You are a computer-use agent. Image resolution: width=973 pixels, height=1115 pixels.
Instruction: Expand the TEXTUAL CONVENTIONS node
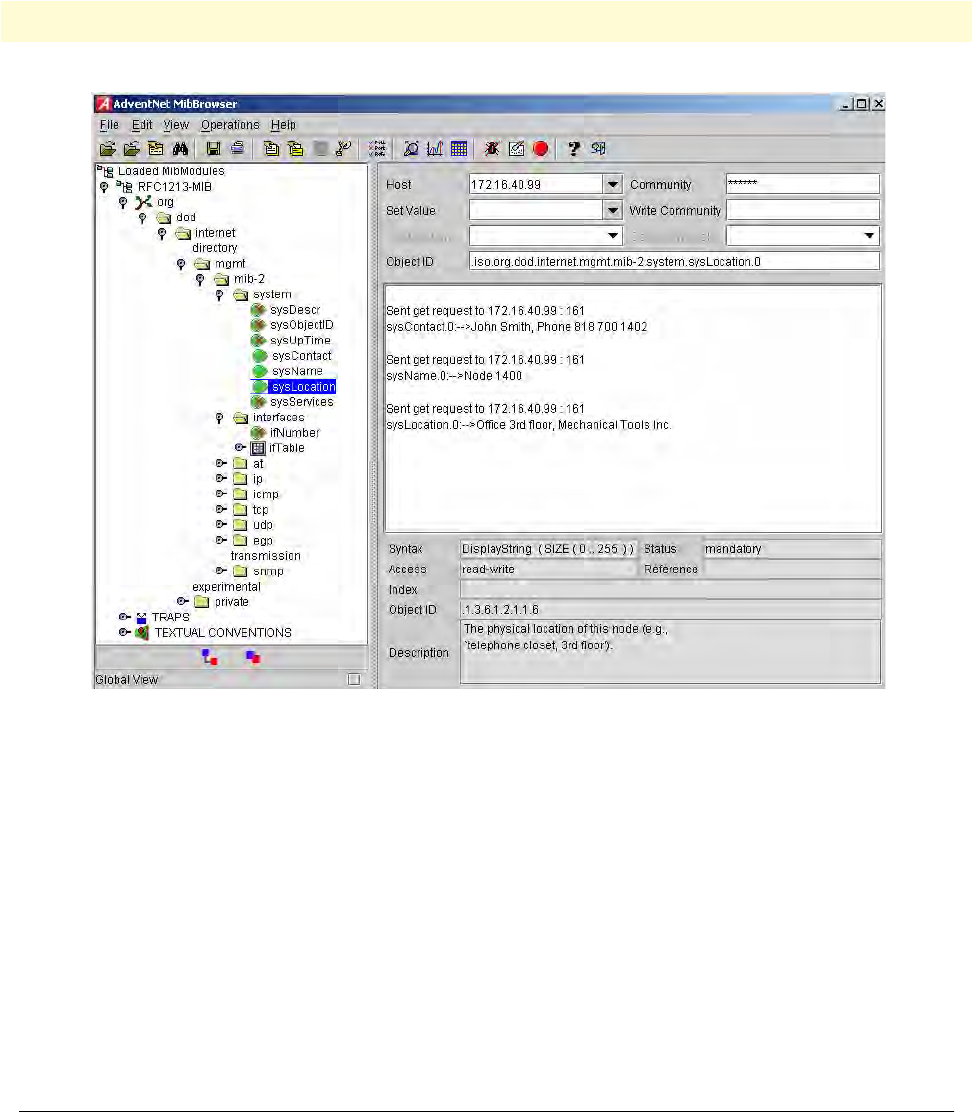point(124,632)
